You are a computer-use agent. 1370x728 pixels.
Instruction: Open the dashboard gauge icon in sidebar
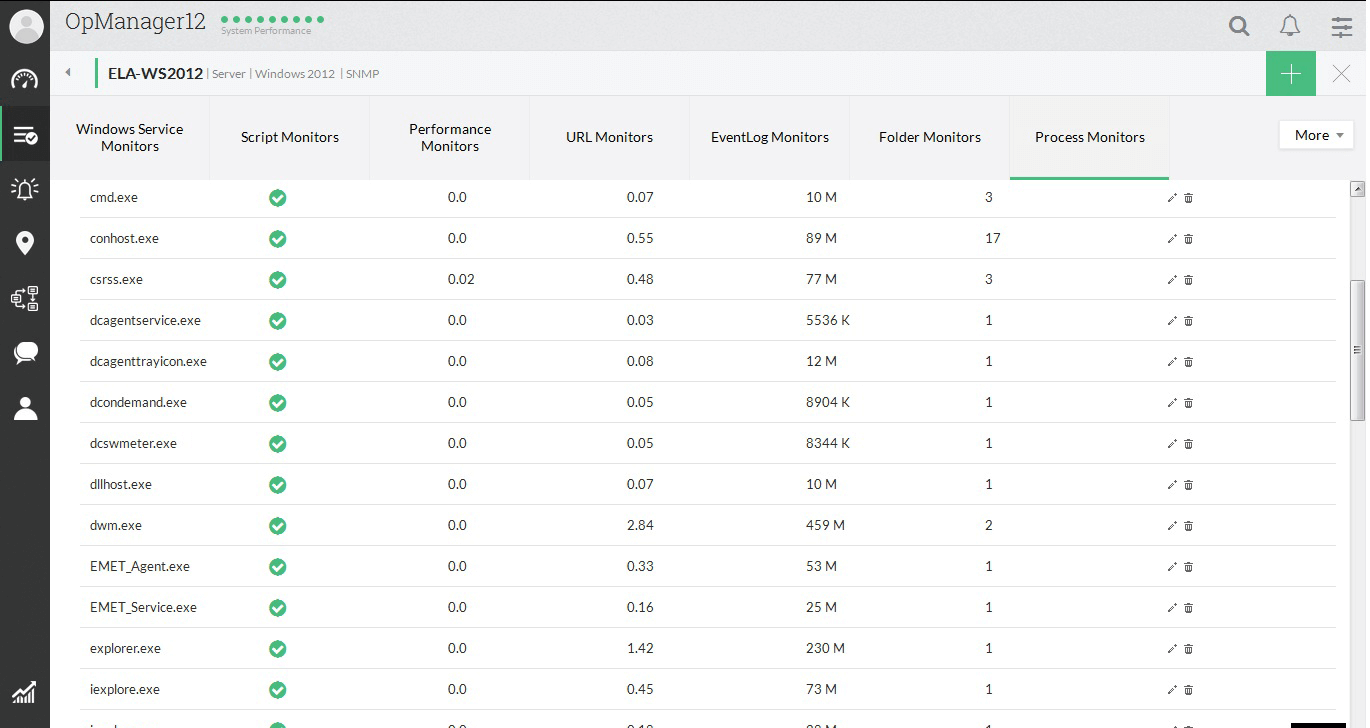click(25, 80)
